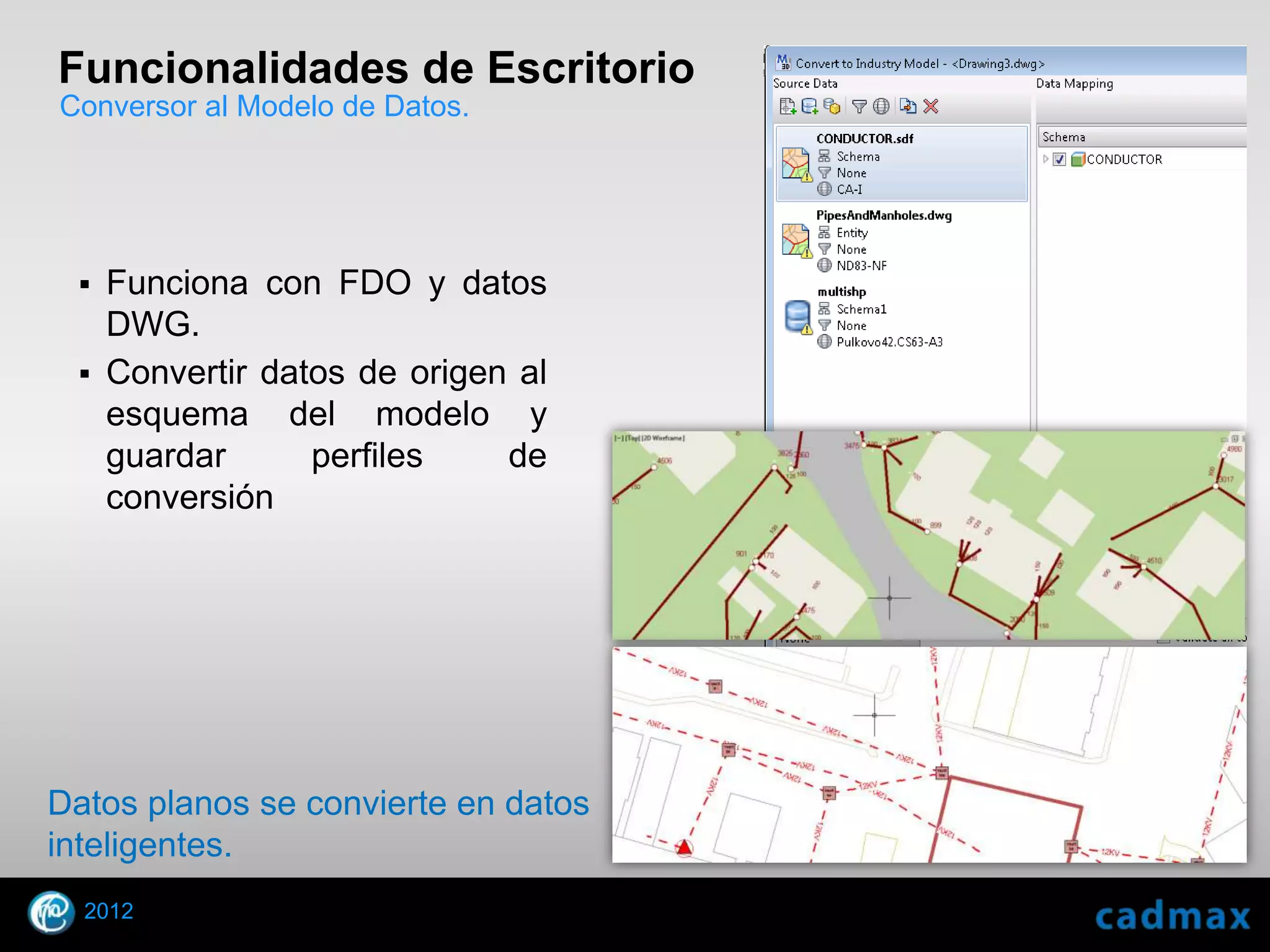Click globe icon beside CA-I
Image resolution: width=1270 pixels, height=952 pixels.
[x=824, y=189]
